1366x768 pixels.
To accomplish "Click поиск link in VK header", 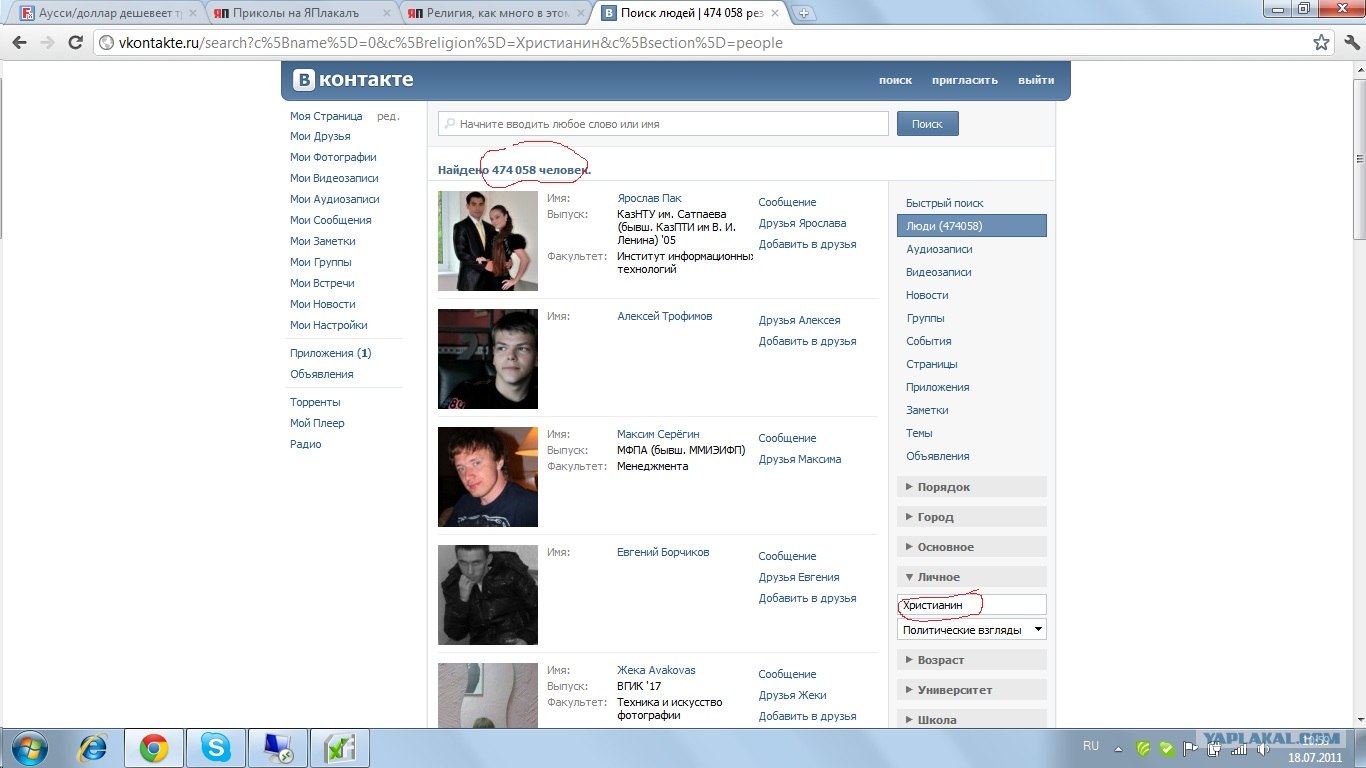I will click(x=895, y=80).
